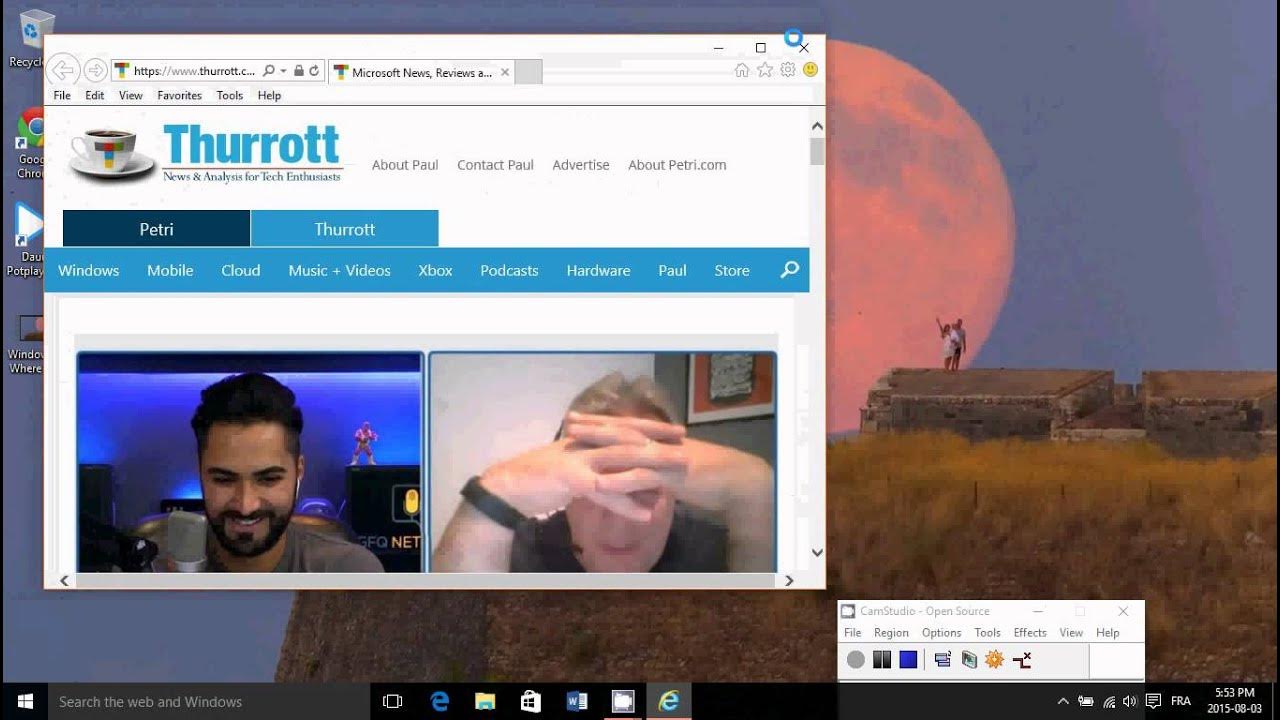Click the lock security icon in address bar
This screenshot has width=1280, height=720.
(x=299, y=71)
